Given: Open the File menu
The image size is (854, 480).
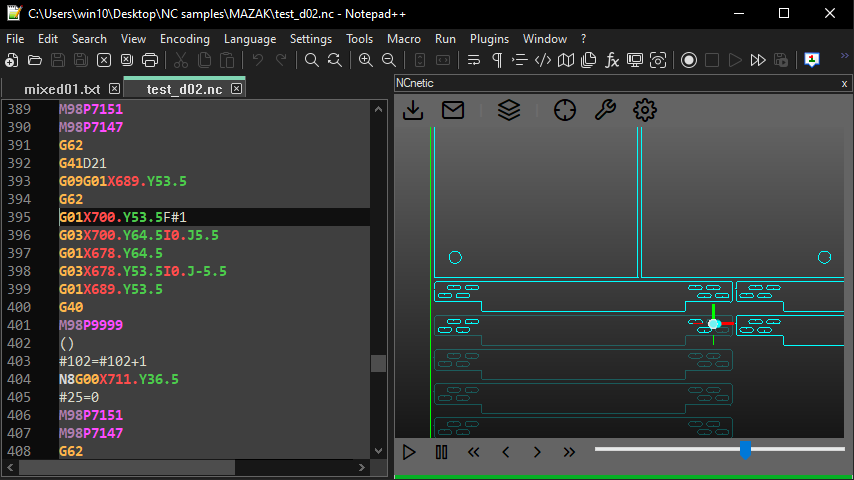Looking at the screenshot, I should click(15, 39).
